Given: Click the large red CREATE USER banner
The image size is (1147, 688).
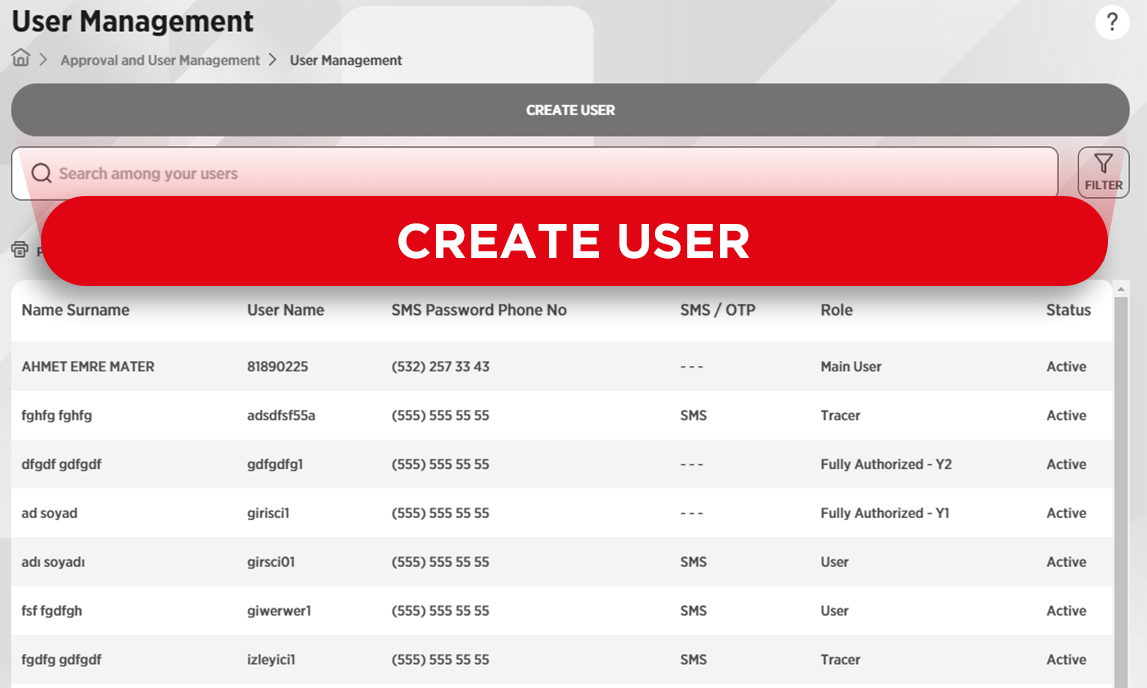Looking at the screenshot, I should click(x=574, y=241).
